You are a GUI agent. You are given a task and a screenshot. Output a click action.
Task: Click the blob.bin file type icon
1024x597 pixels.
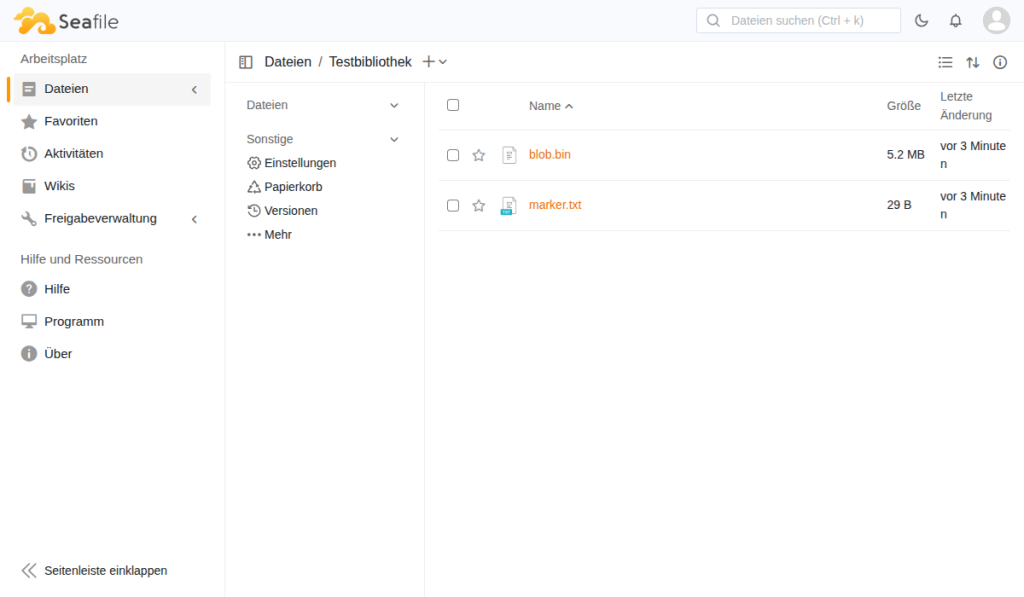[x=509, y=155]
